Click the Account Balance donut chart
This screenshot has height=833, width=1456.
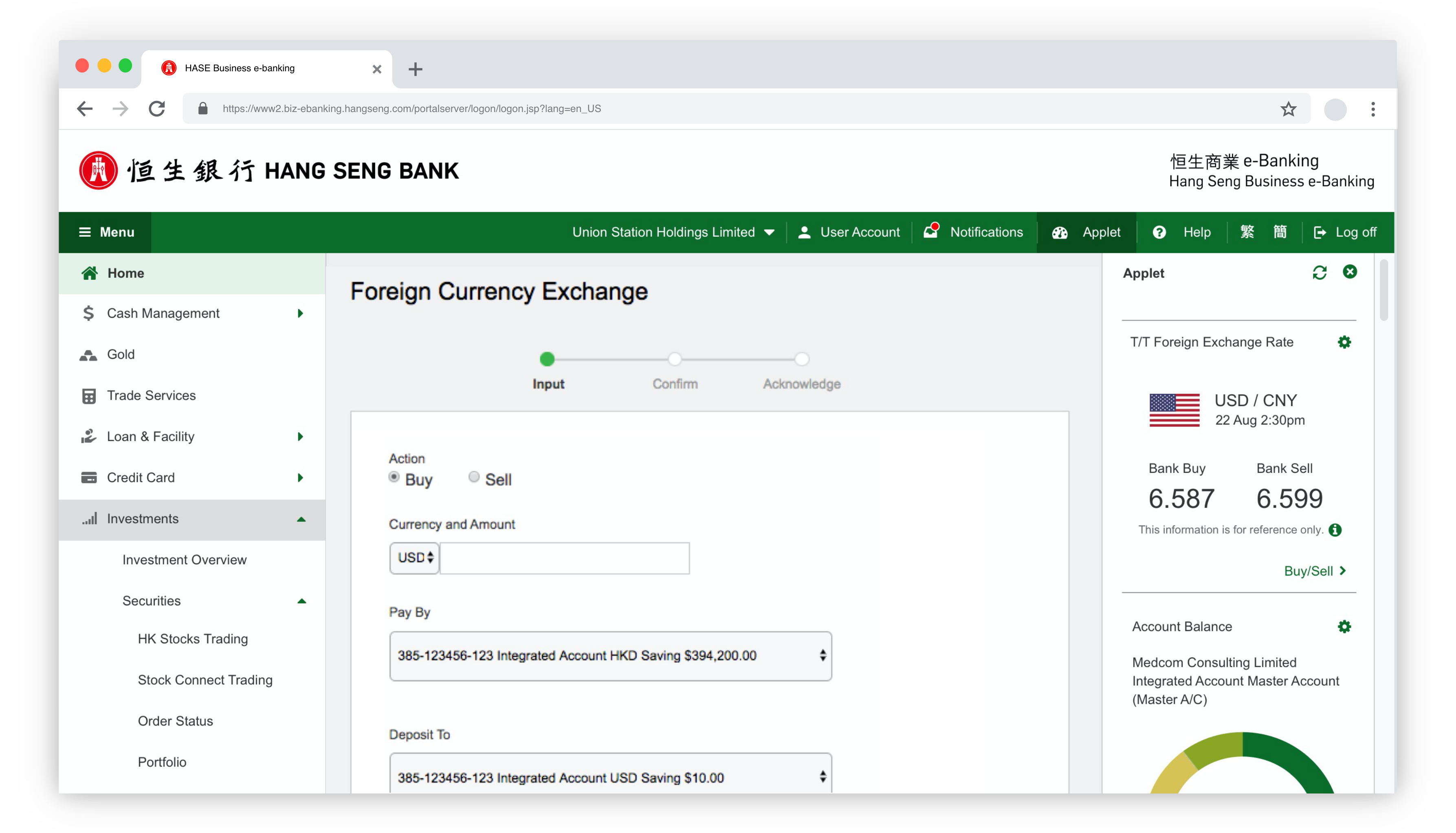1243,763
